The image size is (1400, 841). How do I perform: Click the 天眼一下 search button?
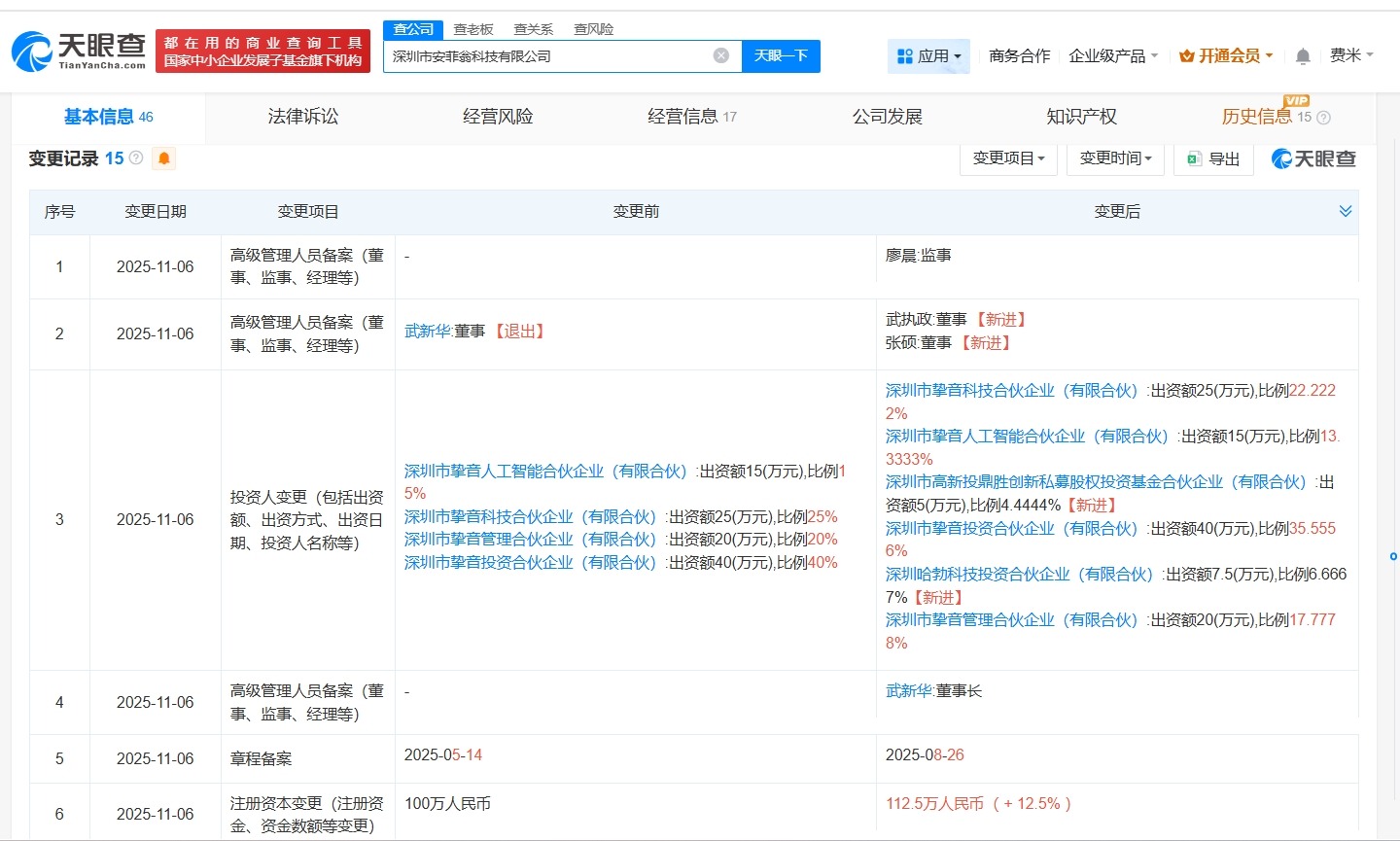[782, 55]
